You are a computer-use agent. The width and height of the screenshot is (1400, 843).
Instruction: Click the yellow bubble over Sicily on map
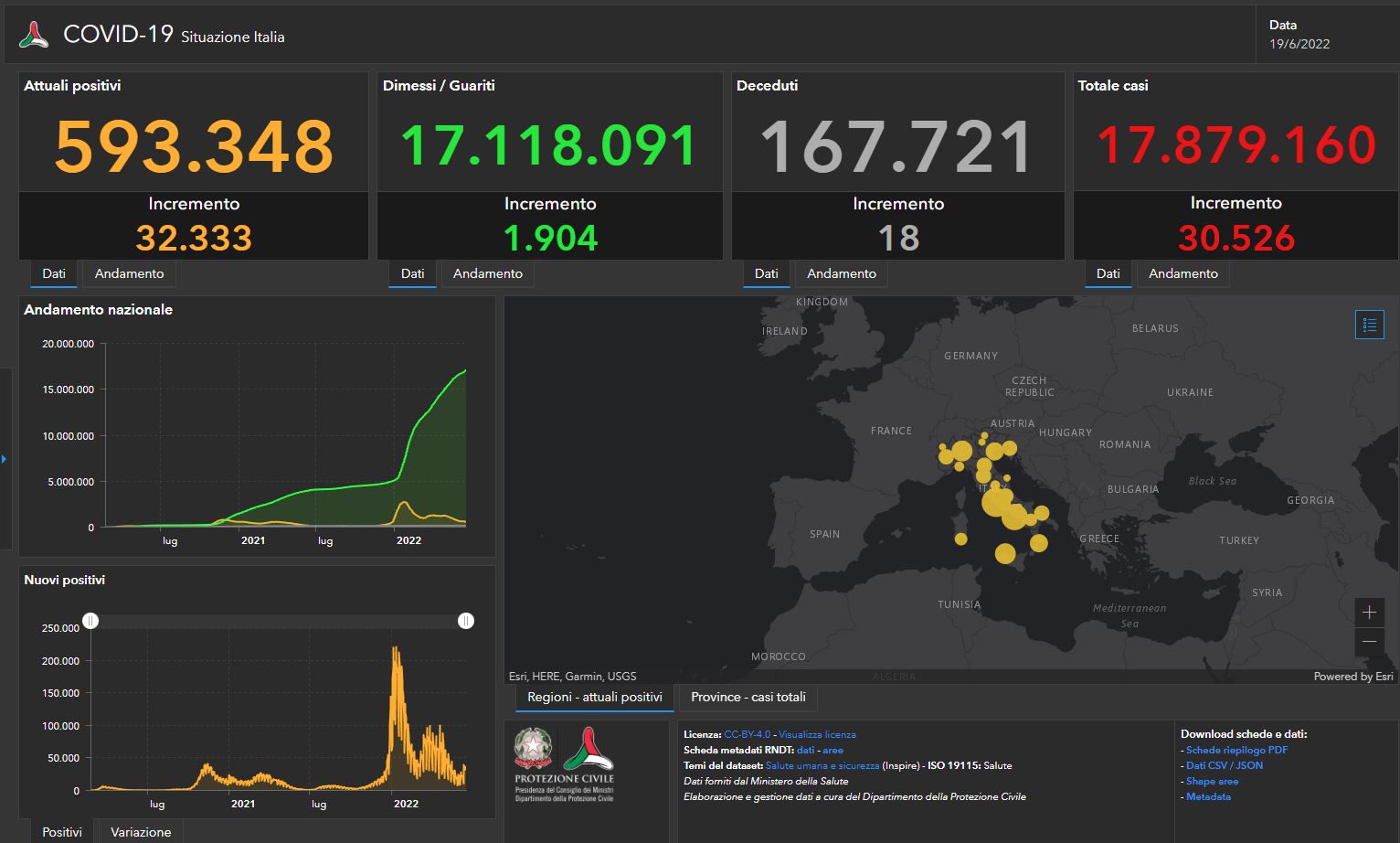click(x=1005, y=553)
